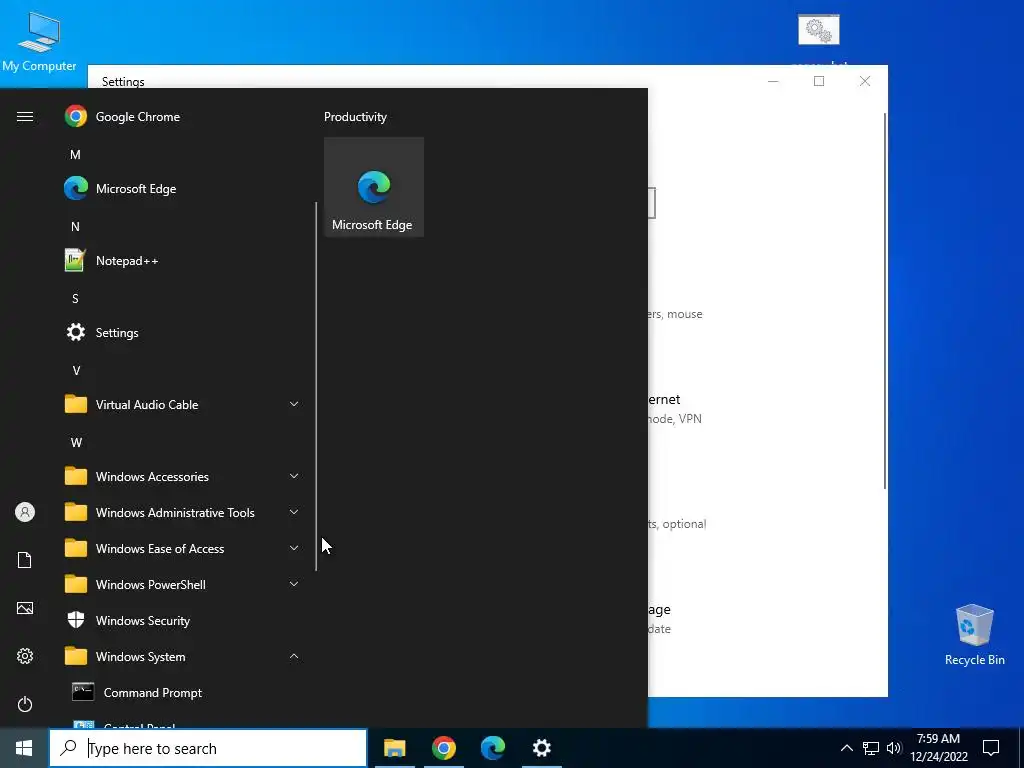Click the Start menu app list scrollbar
Image resolution: width=1024 pixels, height=768 pixels.
point(316,387)
